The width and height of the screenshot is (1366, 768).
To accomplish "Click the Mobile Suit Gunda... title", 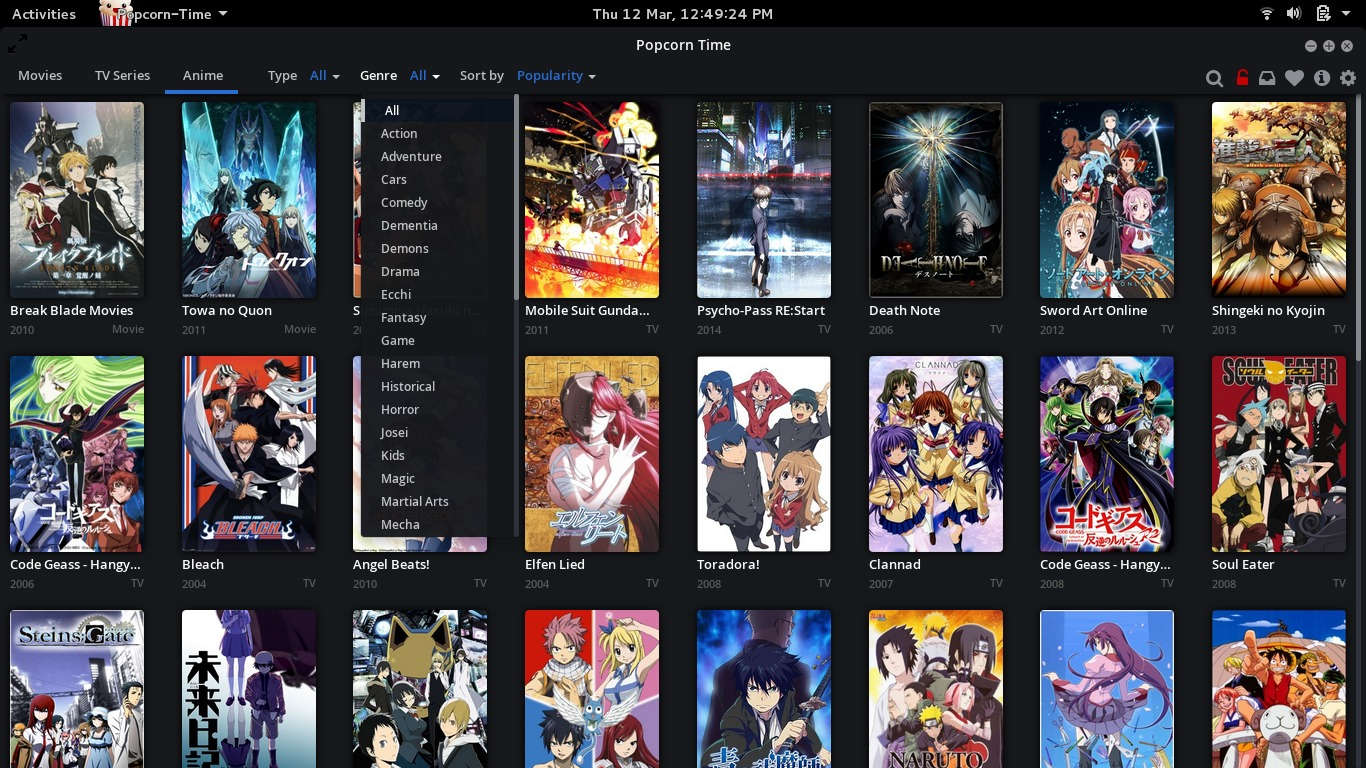I will 587,311.
